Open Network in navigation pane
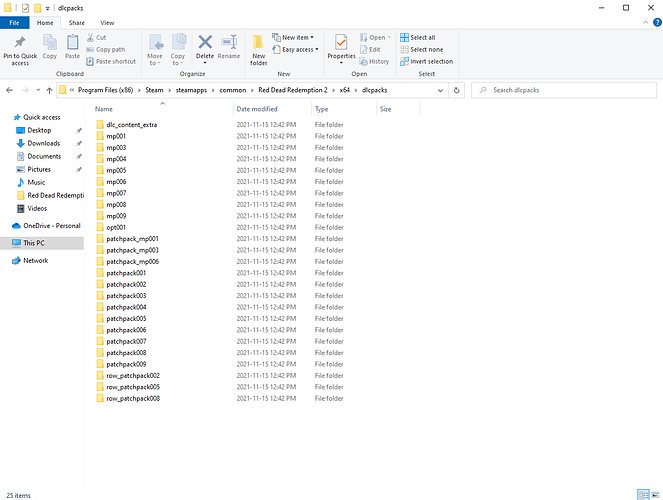The height and width of the screenshot is (500, 663). (x=36, y=260)
